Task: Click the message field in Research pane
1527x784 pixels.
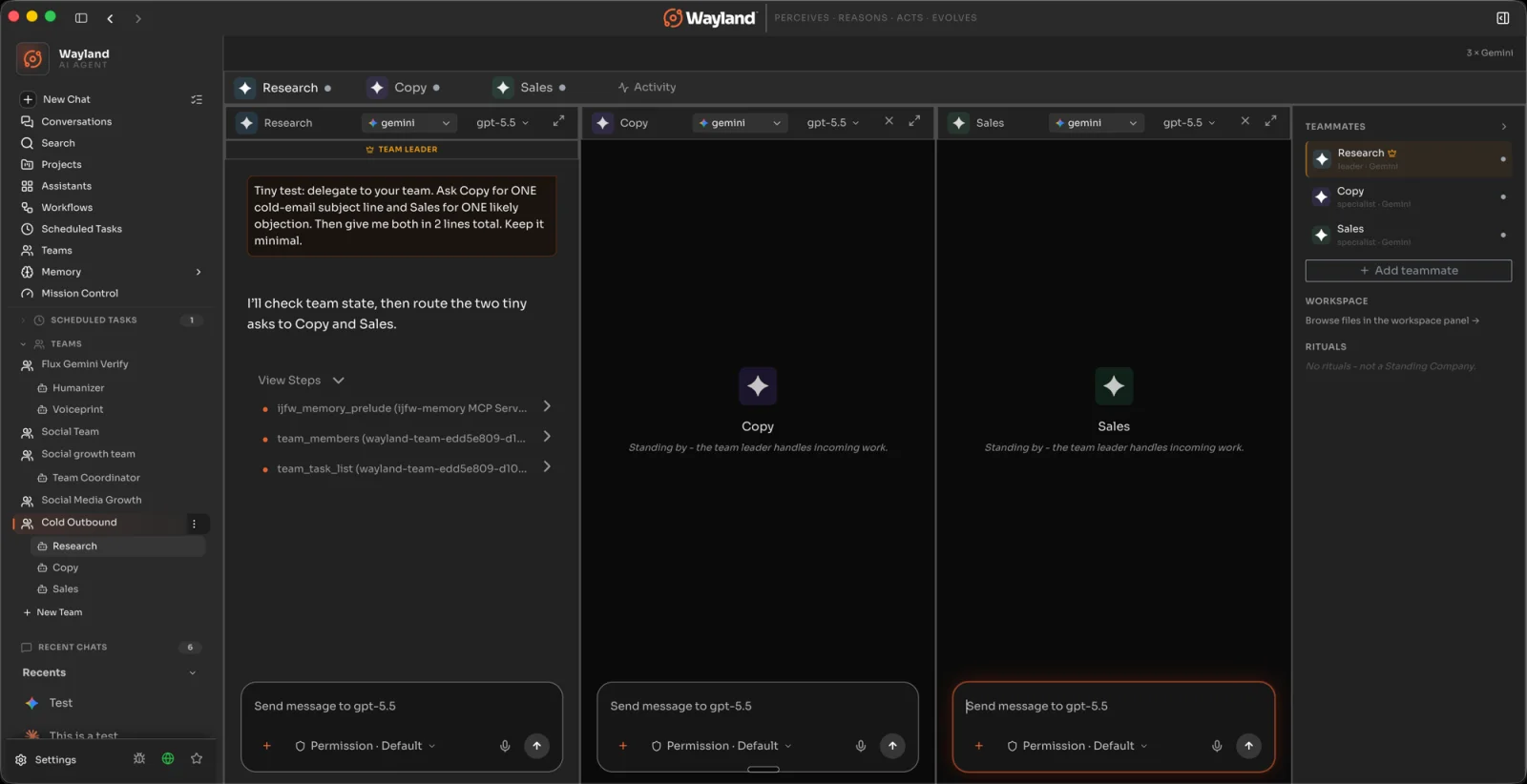Action: coord(402,707)
